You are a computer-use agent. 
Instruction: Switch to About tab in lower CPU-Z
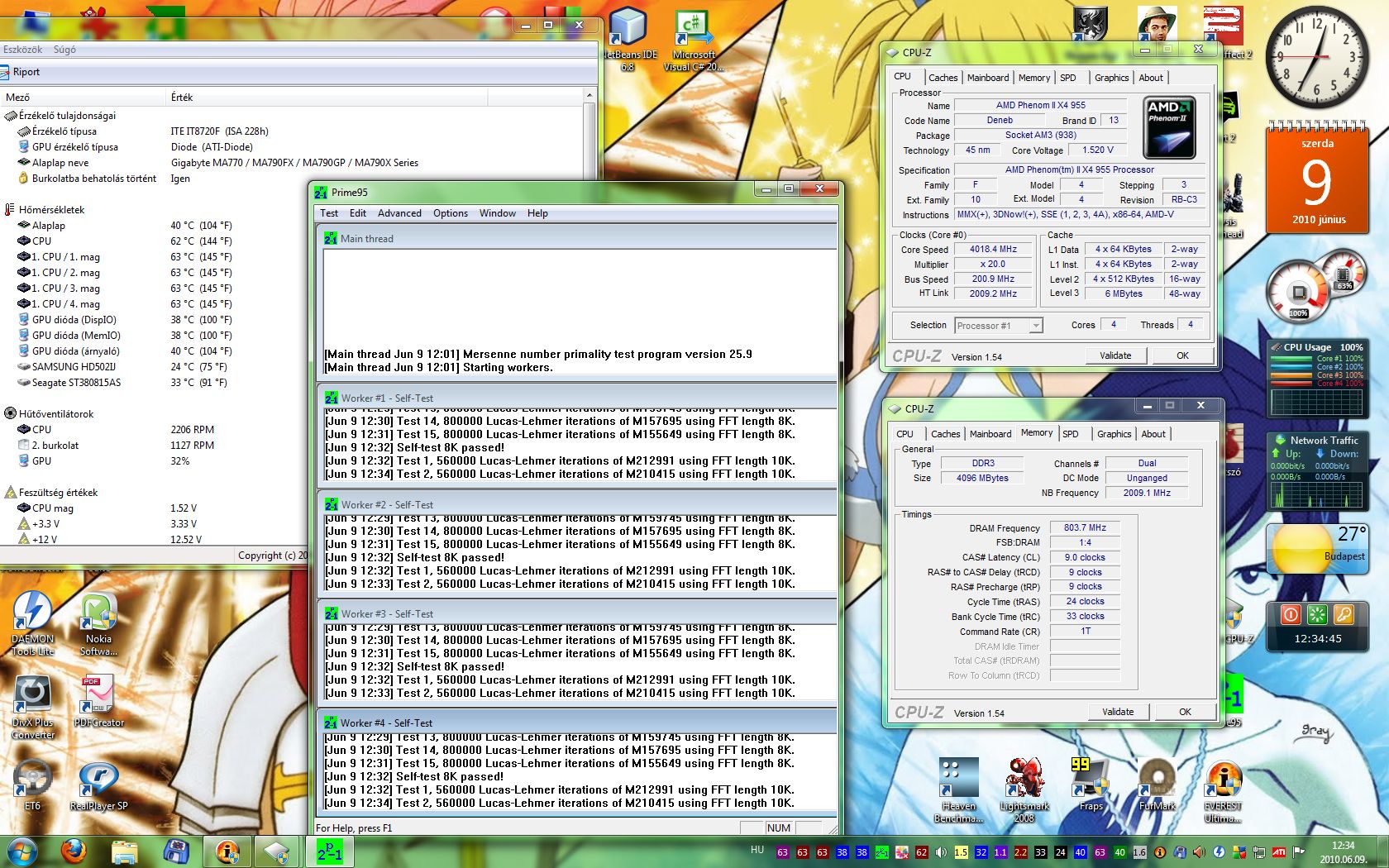tap(1153, 434)
